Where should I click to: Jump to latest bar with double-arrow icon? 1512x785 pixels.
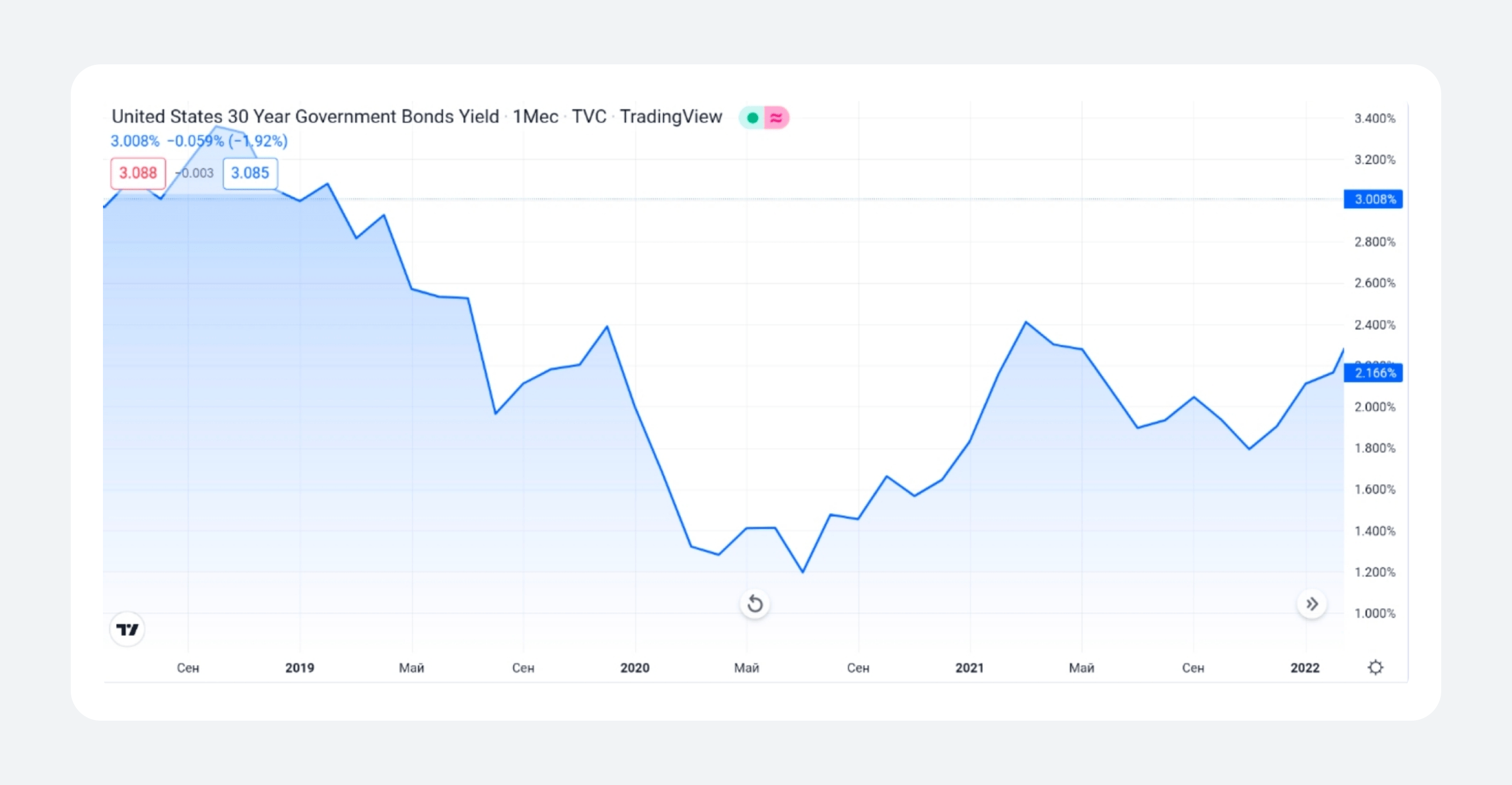tap(1312, 604)
